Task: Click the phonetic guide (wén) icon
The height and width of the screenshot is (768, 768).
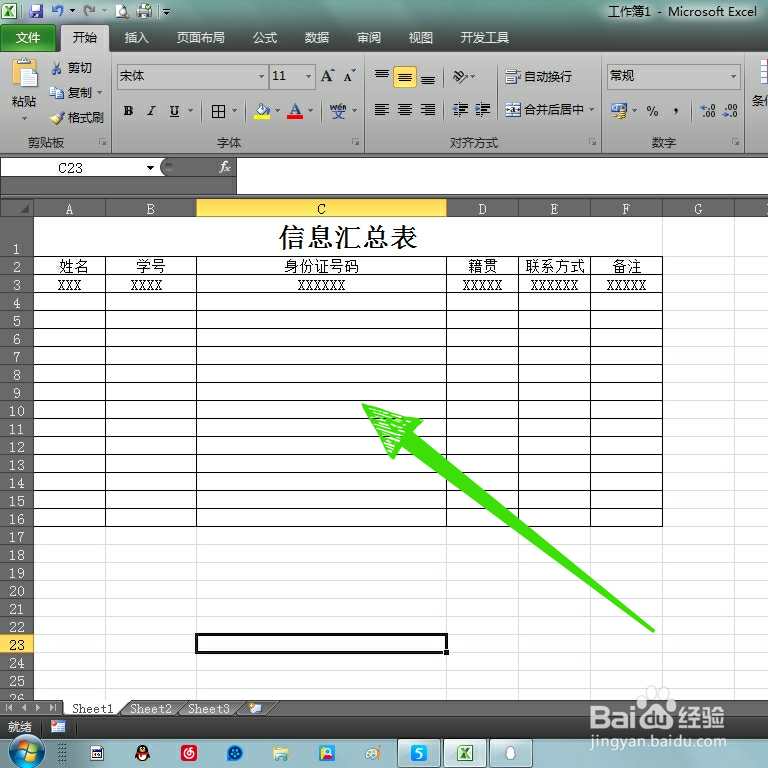Action: [x=337, y=111]
